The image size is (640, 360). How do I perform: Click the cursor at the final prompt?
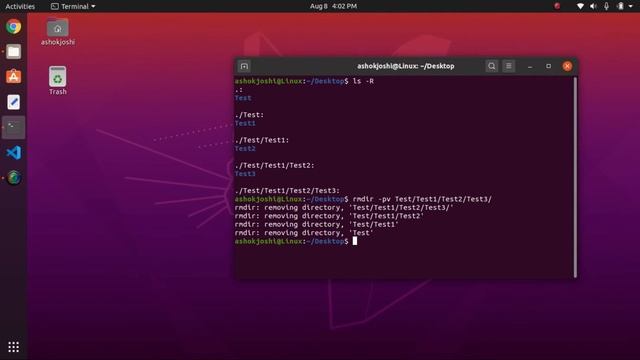(x=355, y=241)
